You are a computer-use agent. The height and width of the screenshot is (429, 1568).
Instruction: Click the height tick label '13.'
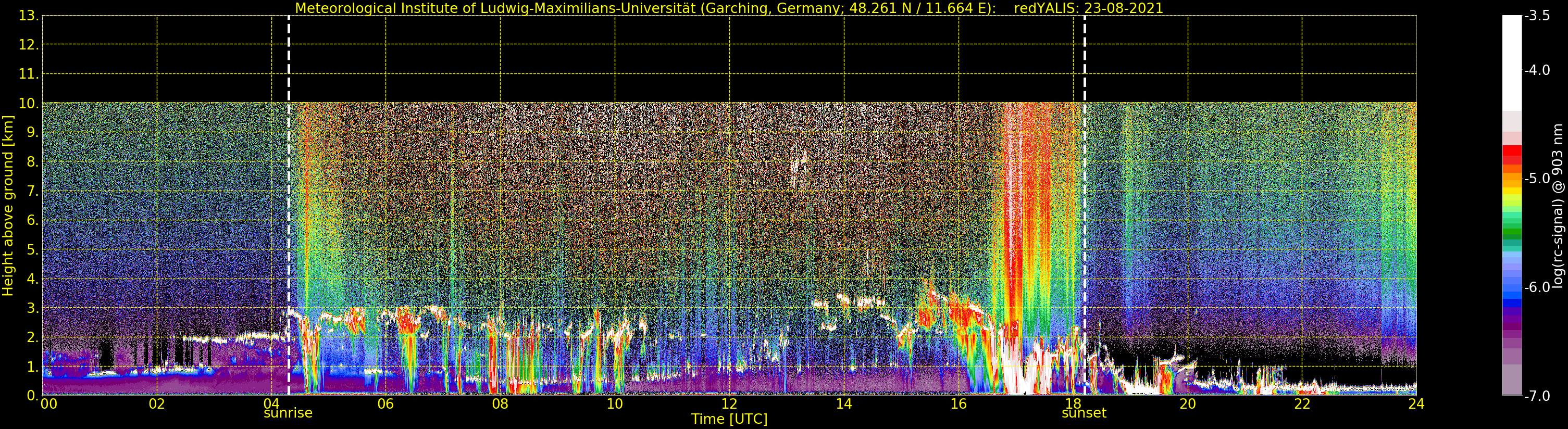coord(29,16)
